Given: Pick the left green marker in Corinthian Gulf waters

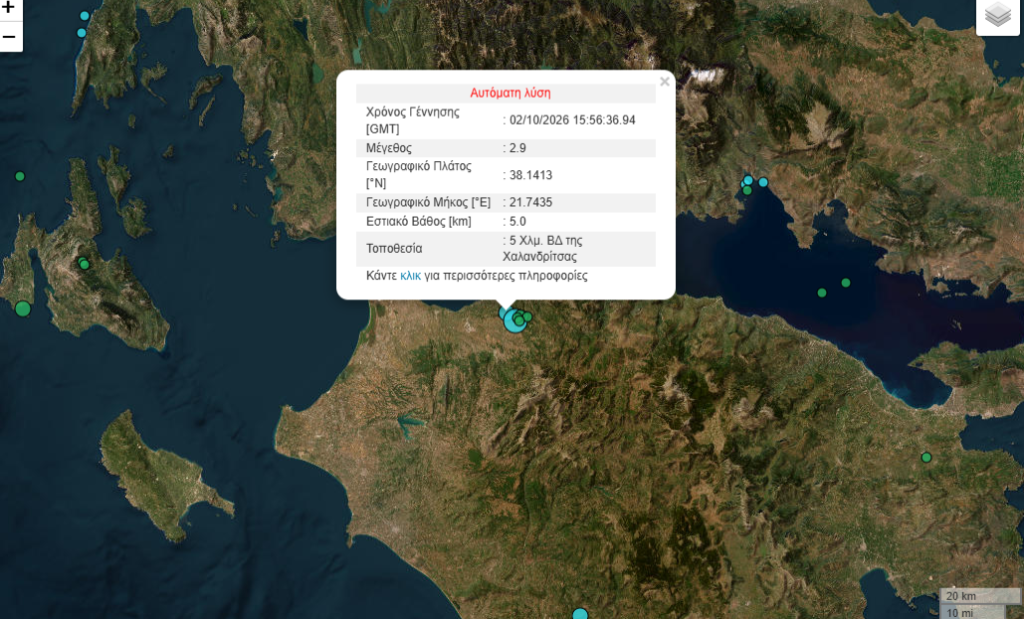Looking at the screenshot, I should point(822,293).
